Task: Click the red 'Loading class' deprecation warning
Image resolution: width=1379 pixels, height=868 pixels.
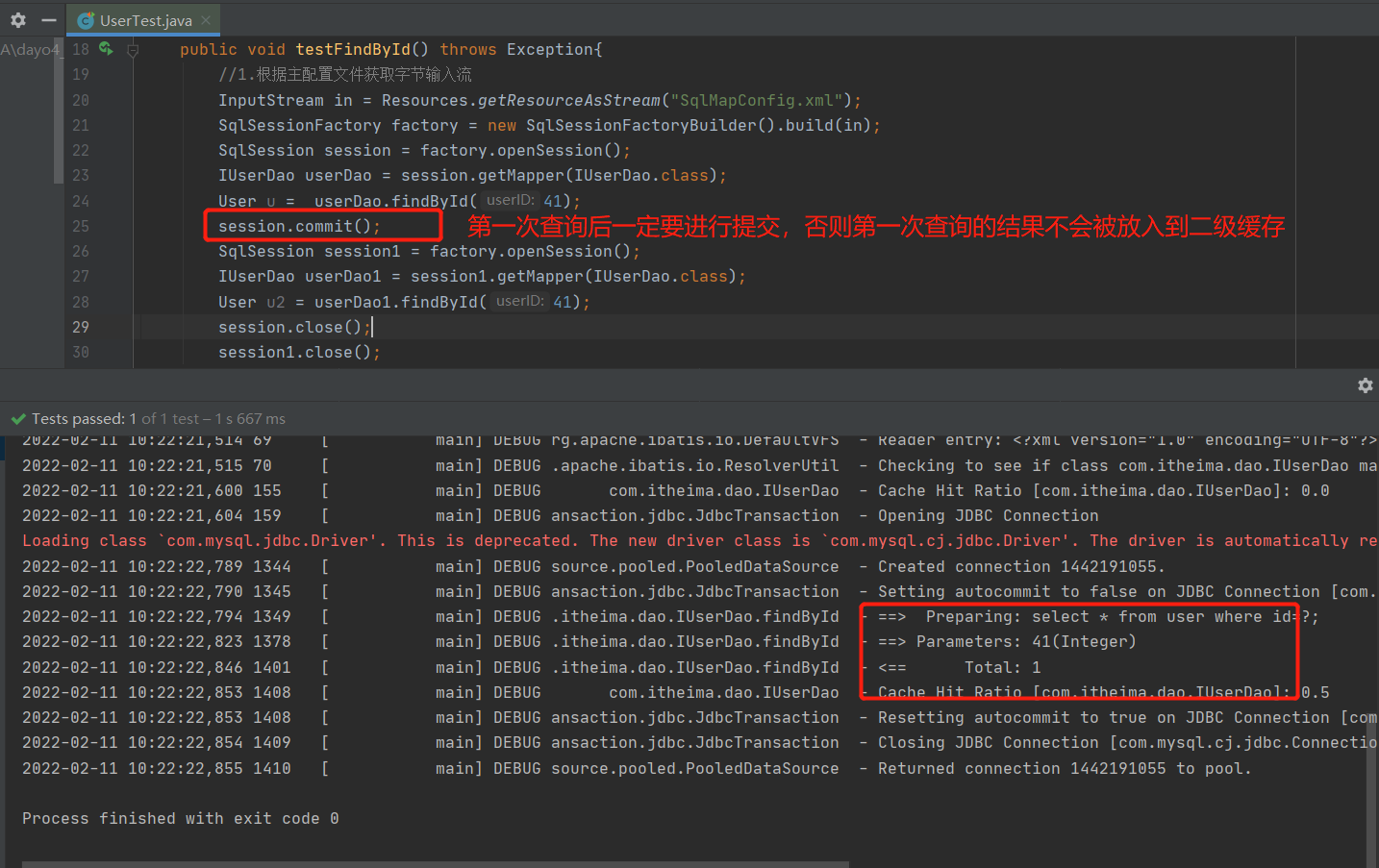Action: (x=699, y=540)
